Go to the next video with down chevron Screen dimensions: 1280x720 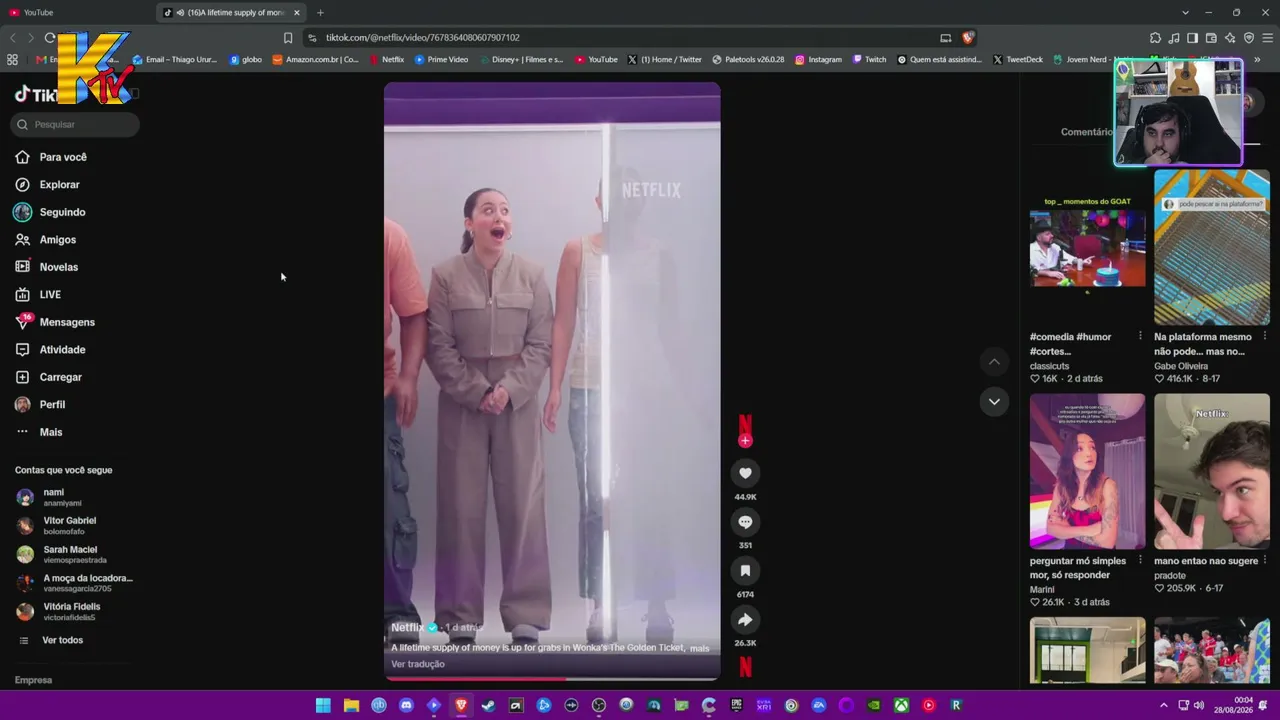pos(994,401)
